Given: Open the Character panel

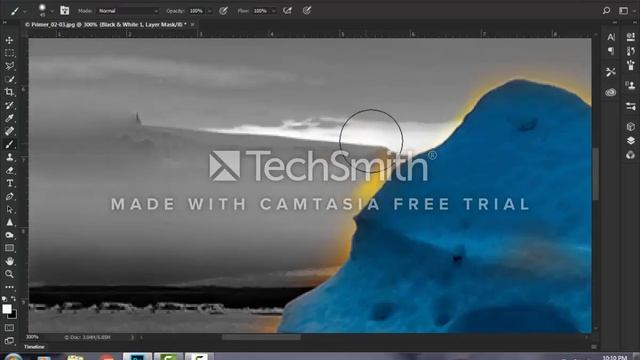Looking at the screenshot, I should 611,37.
